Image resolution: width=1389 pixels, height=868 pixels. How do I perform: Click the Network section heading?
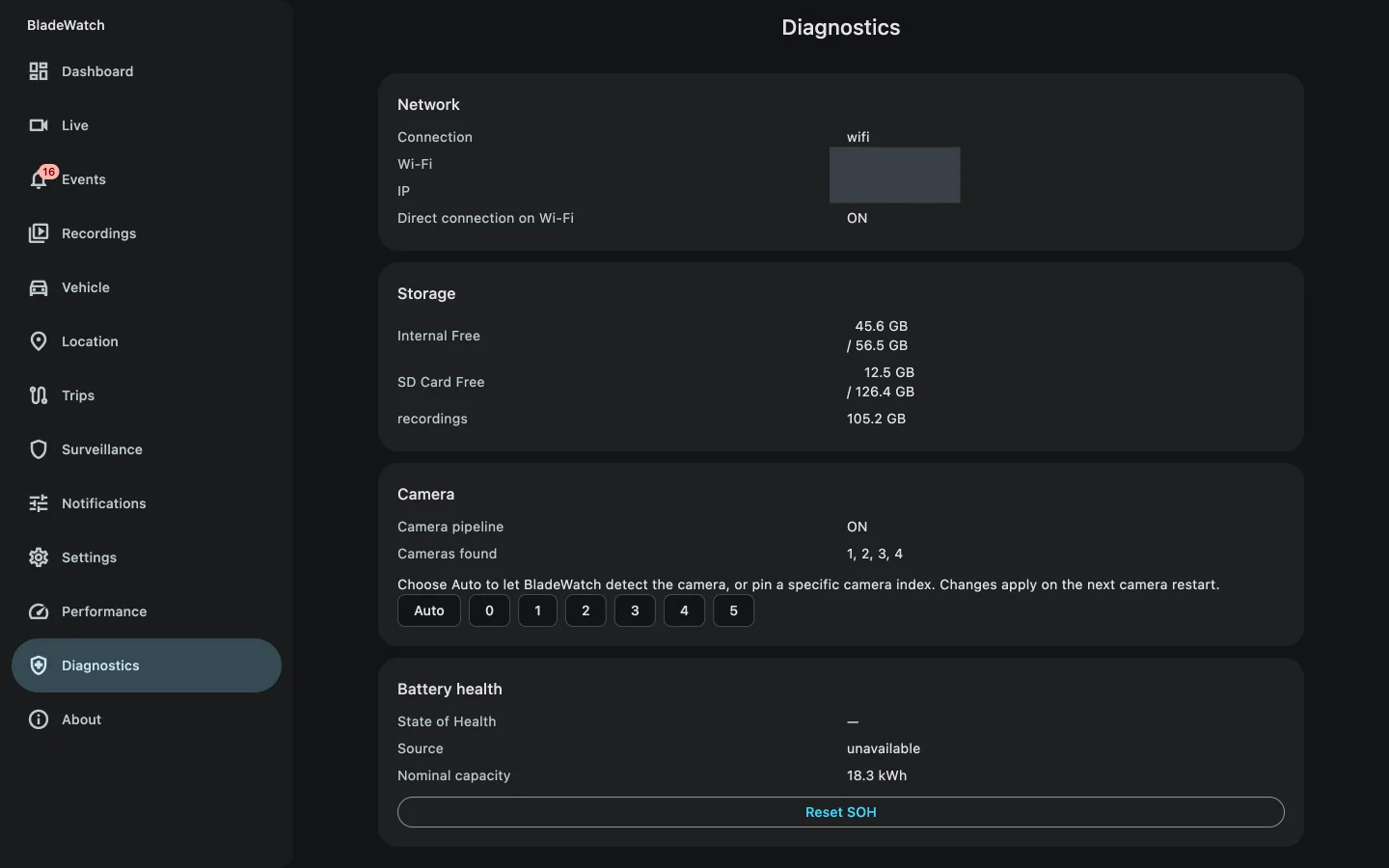pyautogui.click(x=428, y=104)
